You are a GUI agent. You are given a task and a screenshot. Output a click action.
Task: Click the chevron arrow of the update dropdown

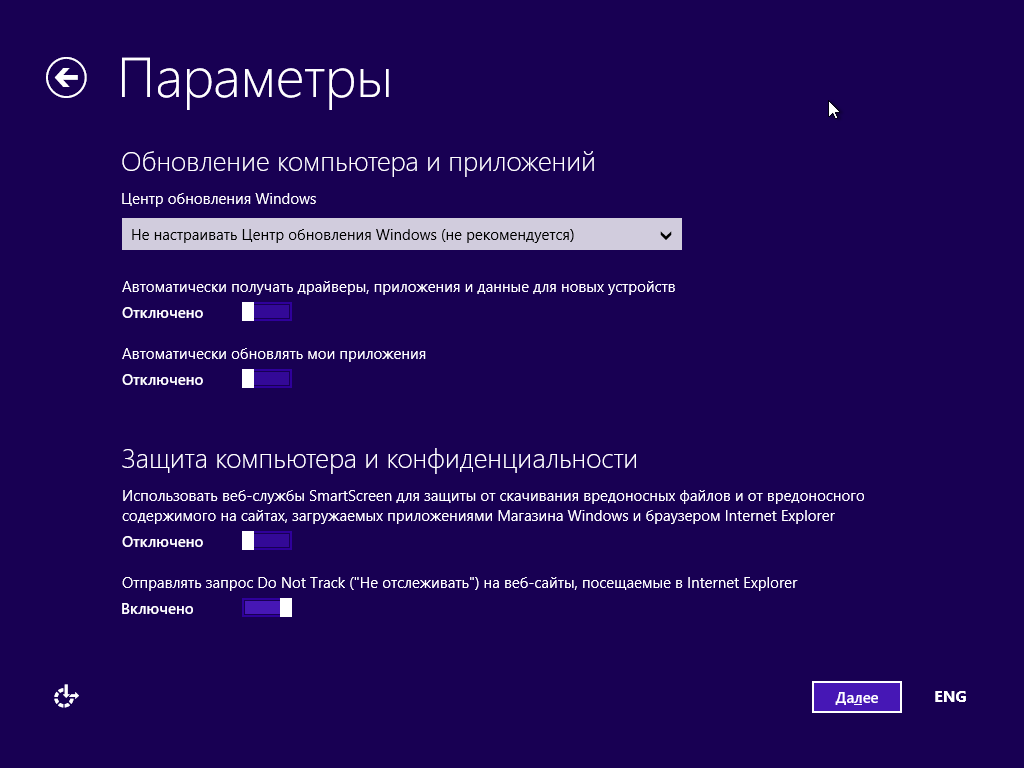point(666,236)
